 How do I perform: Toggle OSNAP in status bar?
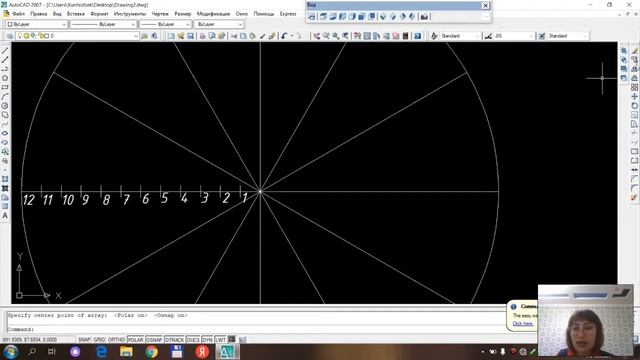coord(154,340)
